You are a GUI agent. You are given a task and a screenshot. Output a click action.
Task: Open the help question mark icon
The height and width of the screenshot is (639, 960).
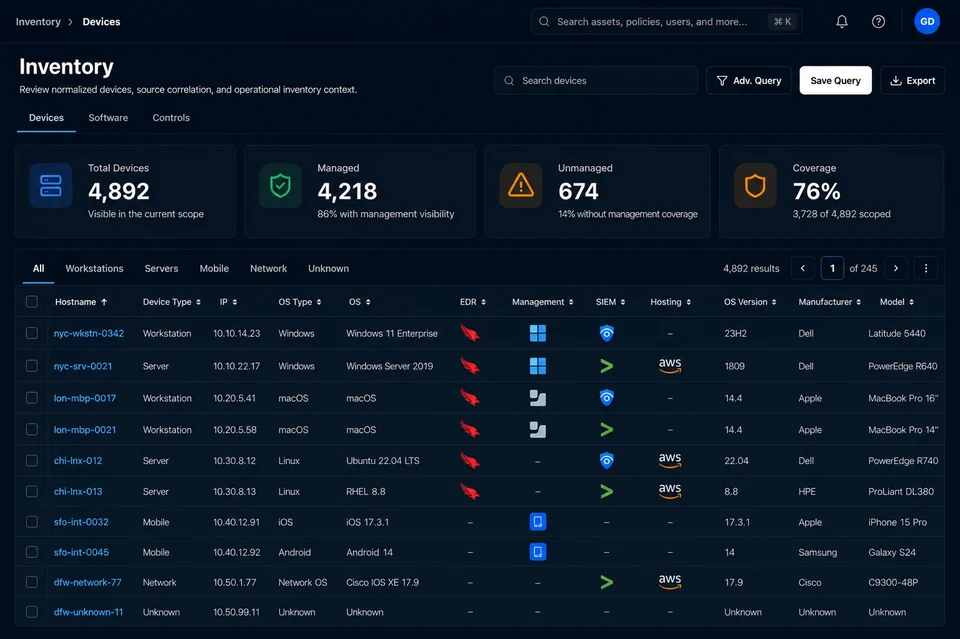click(x=878, y=21)
